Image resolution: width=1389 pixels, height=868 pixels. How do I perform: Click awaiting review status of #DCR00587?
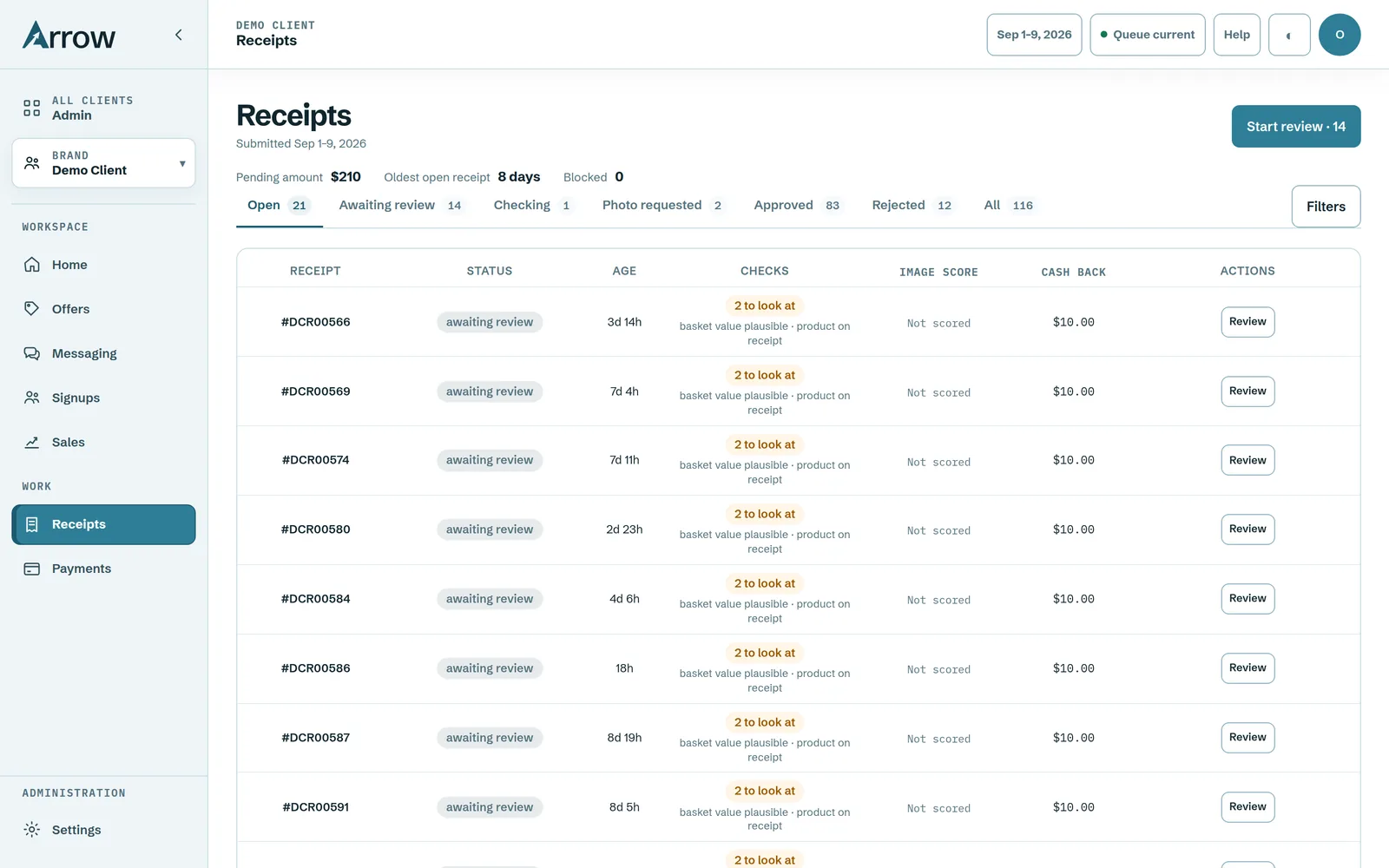click(x=490, y=738)
